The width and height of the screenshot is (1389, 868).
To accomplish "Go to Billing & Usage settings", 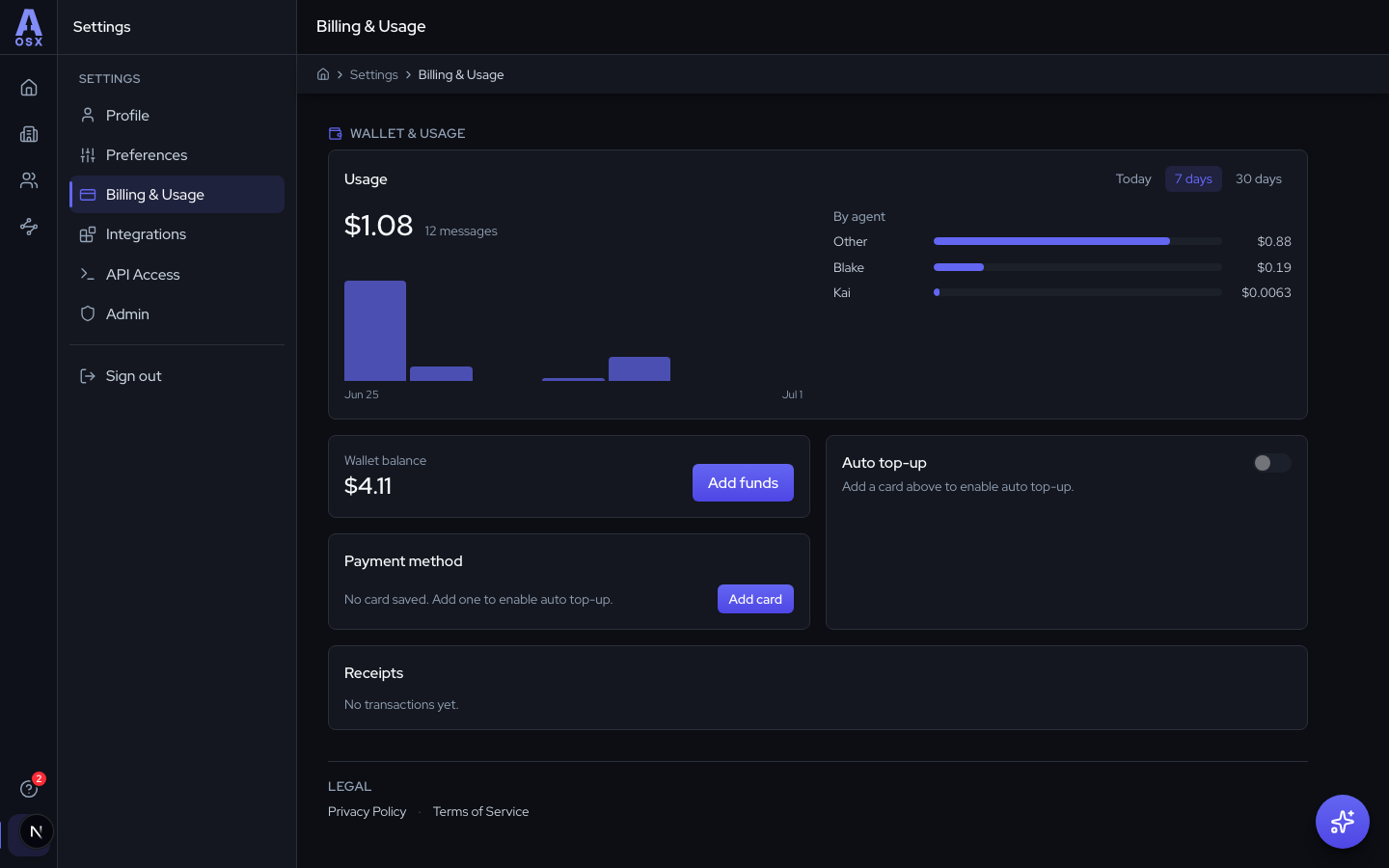I will coord(177,195).
